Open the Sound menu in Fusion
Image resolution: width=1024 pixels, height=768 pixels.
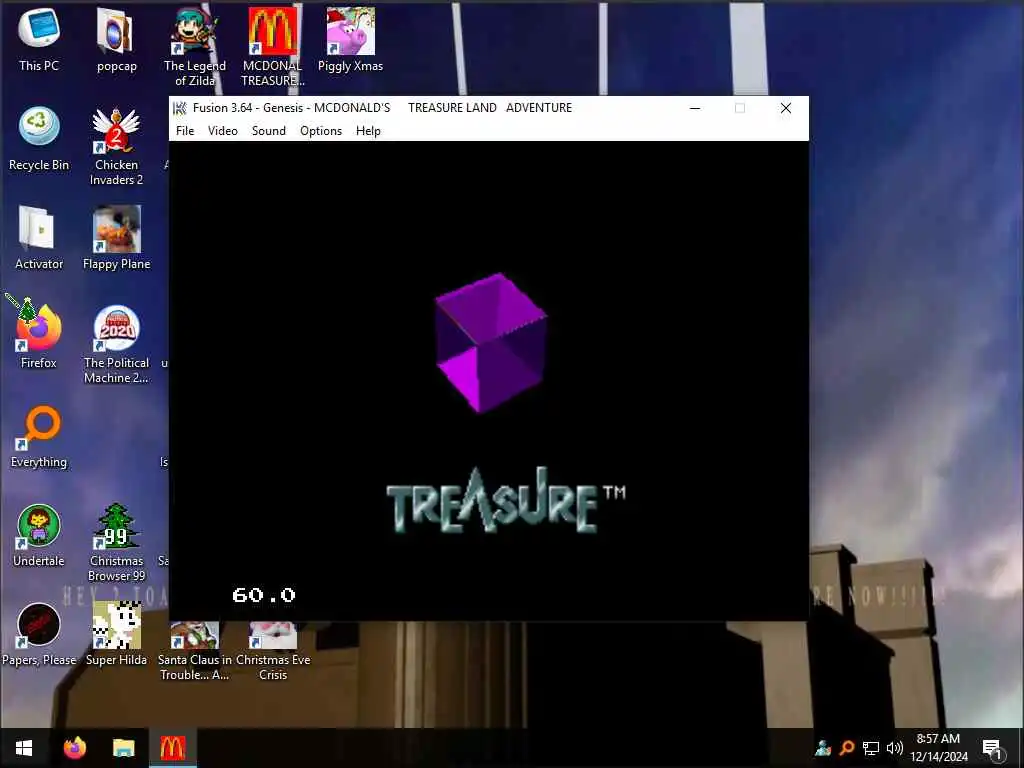click(x=269, y=131)
